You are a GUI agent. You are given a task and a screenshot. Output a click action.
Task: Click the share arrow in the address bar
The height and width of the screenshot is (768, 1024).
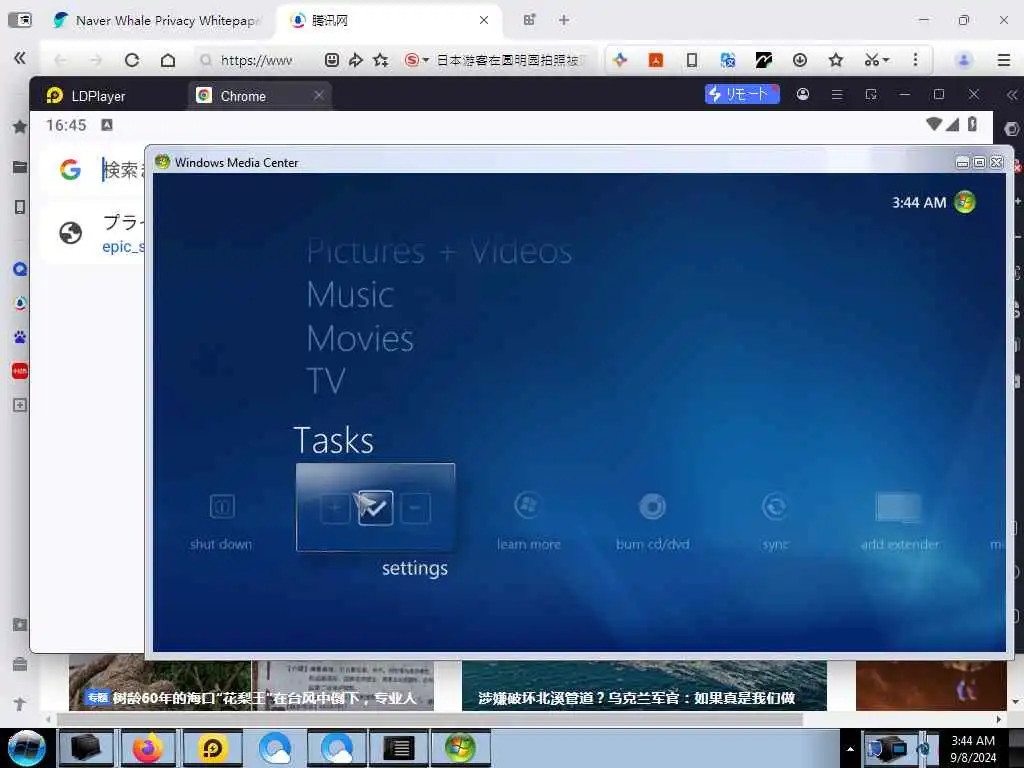pos(356,60)
